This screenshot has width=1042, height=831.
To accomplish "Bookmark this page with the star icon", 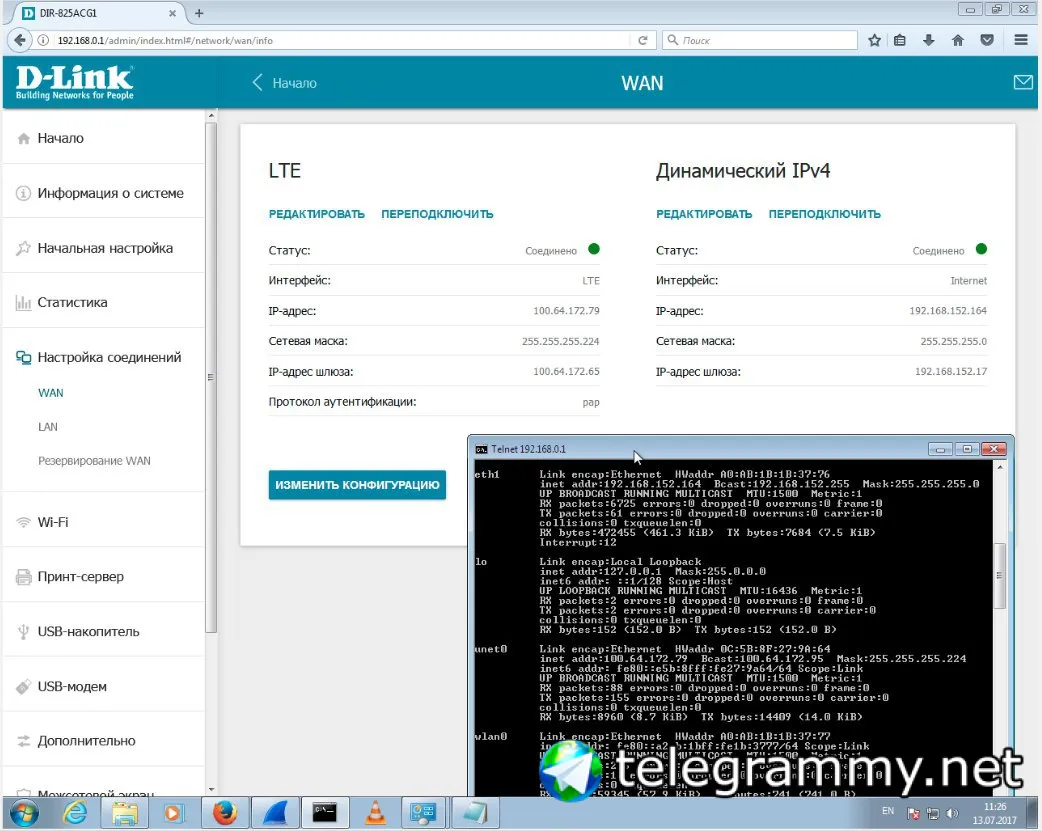I will pyautogui.click(x=875, y=40).
